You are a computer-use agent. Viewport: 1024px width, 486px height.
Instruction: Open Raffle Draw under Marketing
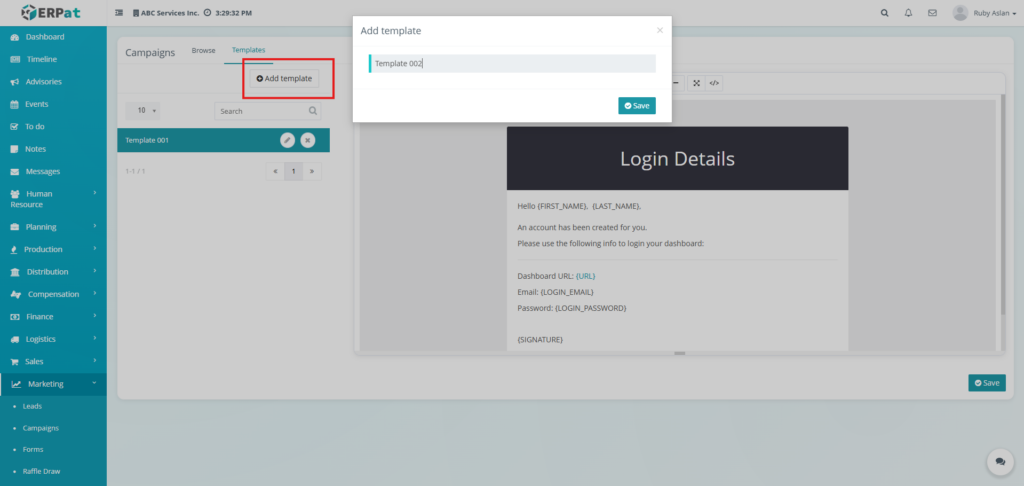pyautogui.click(x=42, y=471)
